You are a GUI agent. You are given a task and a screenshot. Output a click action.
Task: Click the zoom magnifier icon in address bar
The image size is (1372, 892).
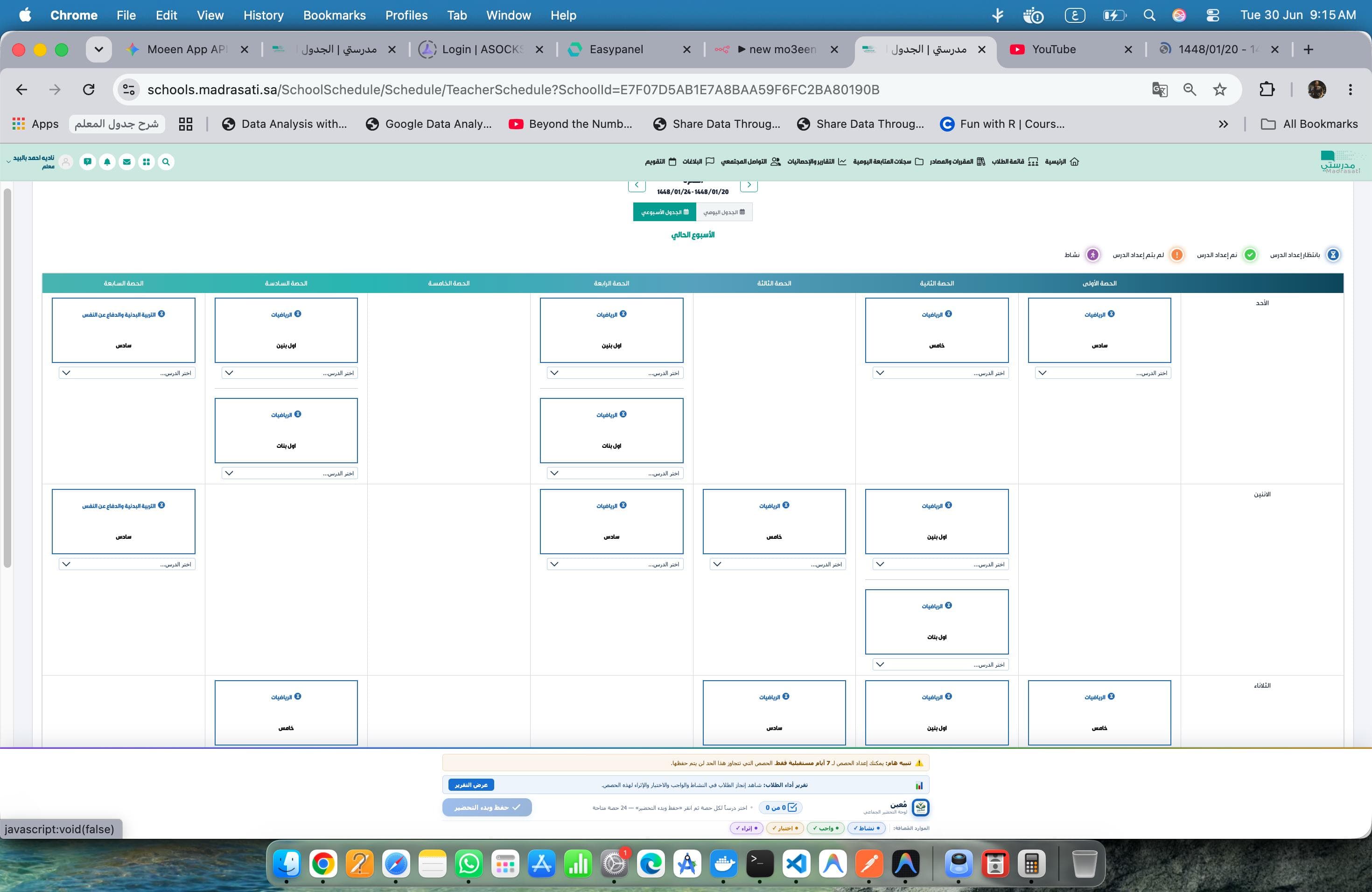1189,89
